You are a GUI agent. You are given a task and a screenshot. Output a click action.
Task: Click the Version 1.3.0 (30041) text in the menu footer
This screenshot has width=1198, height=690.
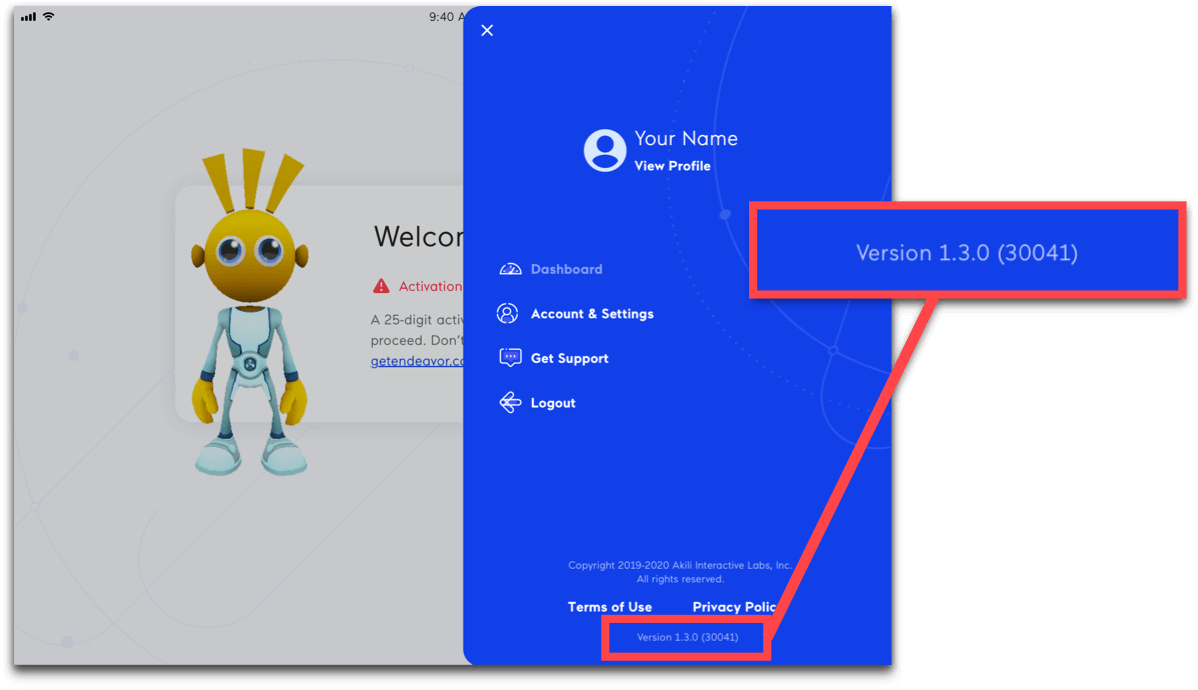(x=688, y=637)
